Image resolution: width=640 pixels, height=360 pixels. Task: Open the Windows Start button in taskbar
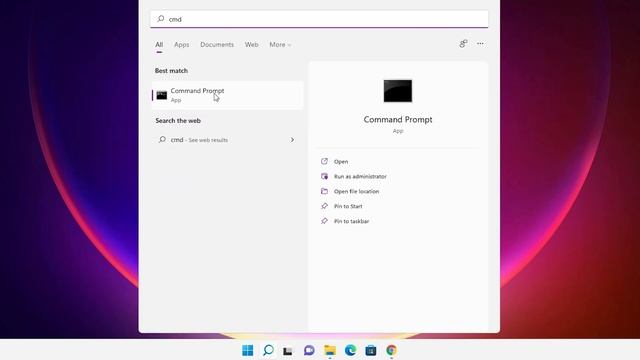click(248, 350)
